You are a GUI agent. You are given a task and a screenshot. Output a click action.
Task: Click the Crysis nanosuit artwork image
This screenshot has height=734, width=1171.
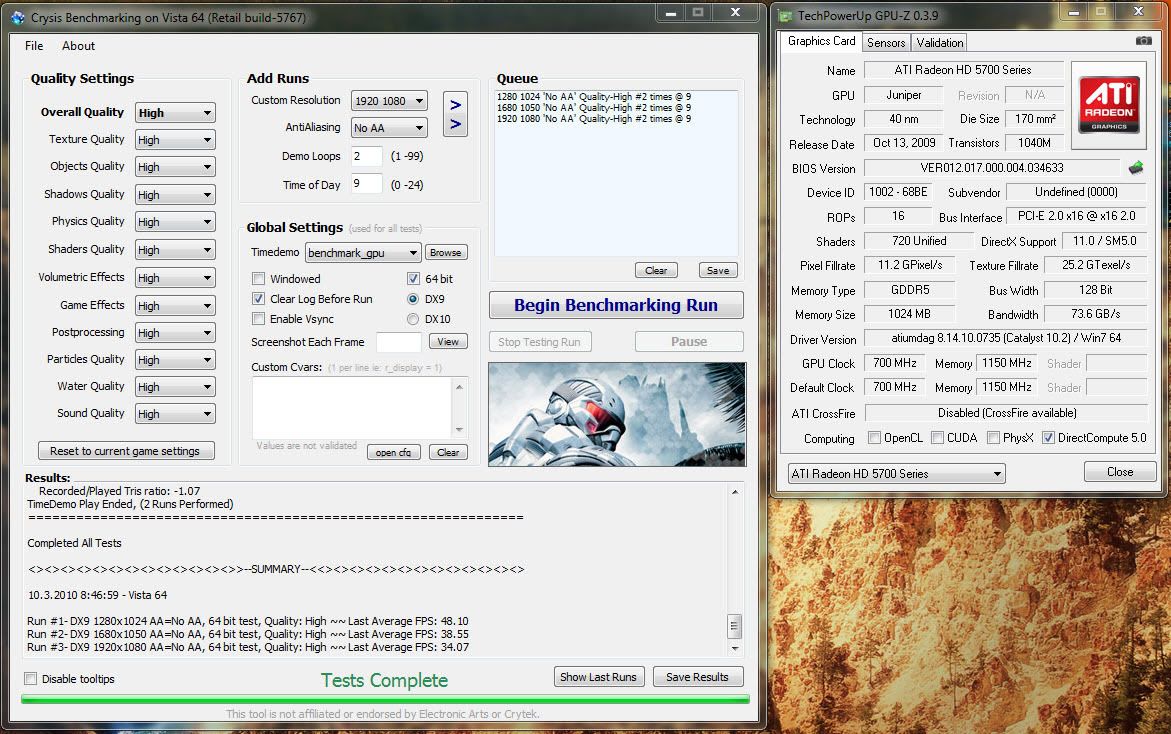click(617, 414)
